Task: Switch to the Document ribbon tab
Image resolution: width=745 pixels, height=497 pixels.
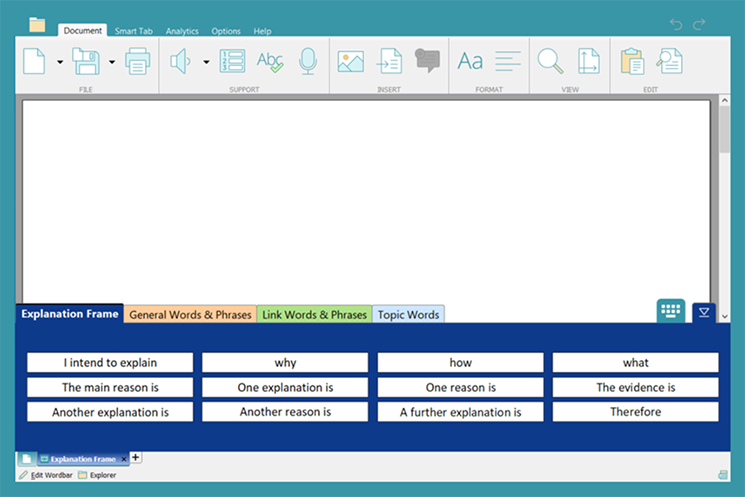Action: coord(83,30)
